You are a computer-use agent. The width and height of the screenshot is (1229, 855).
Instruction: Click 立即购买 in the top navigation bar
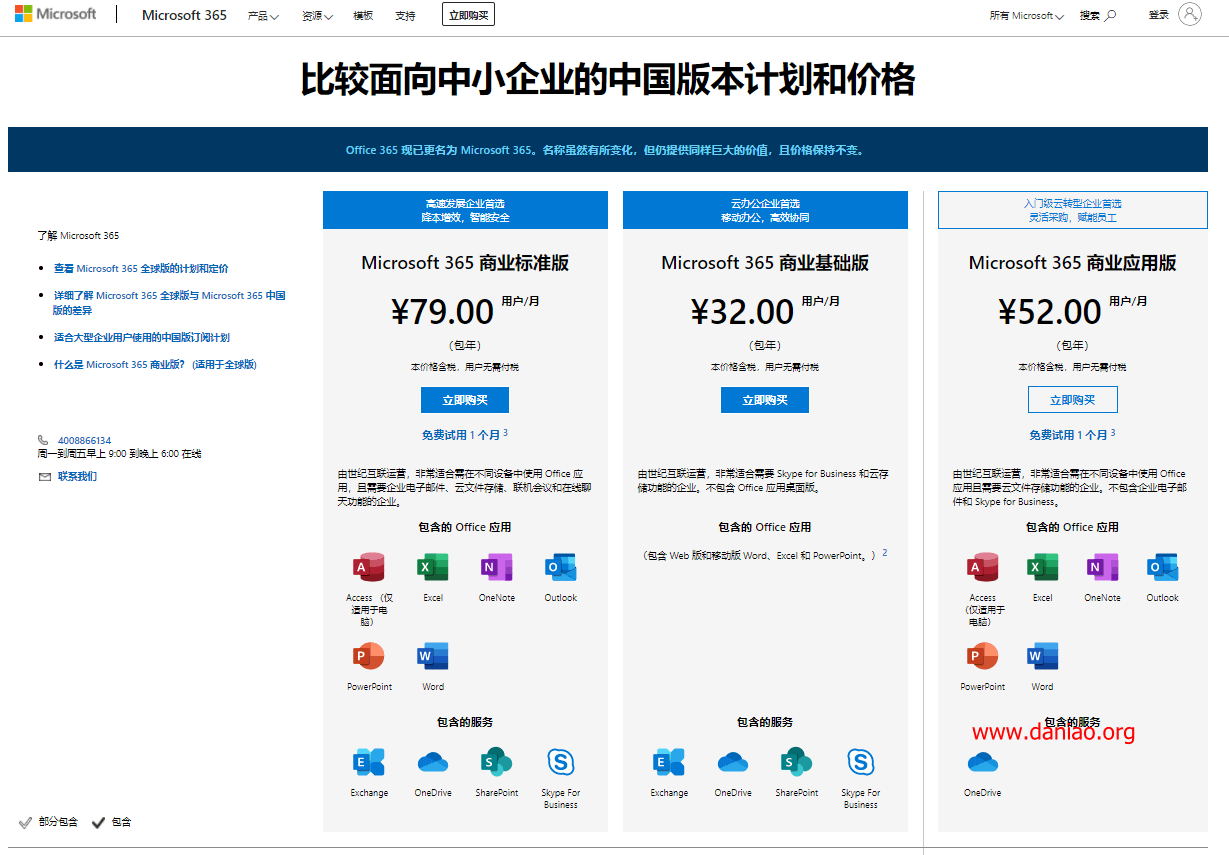(x=468, y=15)
